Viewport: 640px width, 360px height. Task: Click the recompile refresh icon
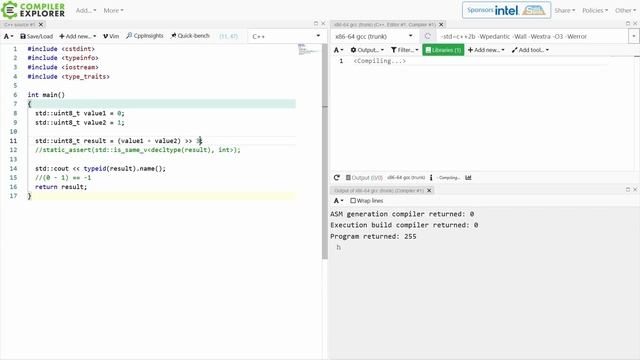pos(336,178)
